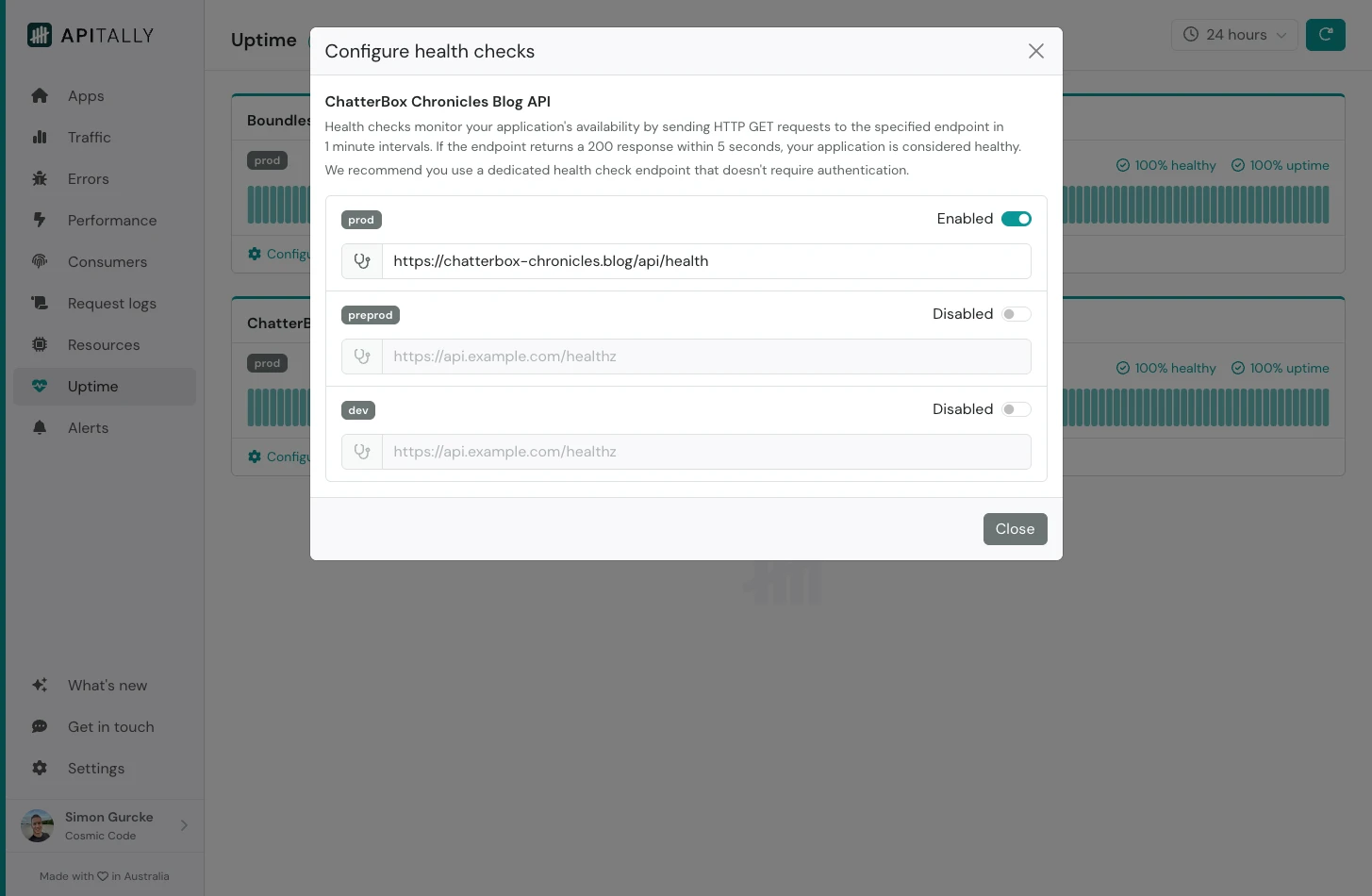
Task: Click the Resources icon in the sidebar
Action: tap(40, 344)
